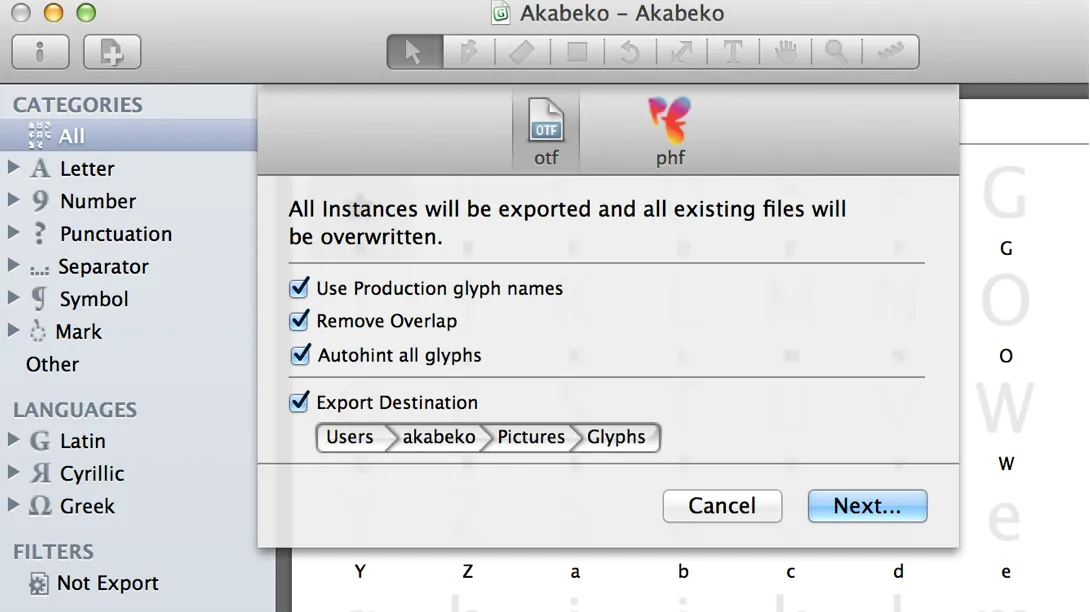1090x612 pixels.
Task: Click the Pictures folder in export path
Action: tap(530, 437)
